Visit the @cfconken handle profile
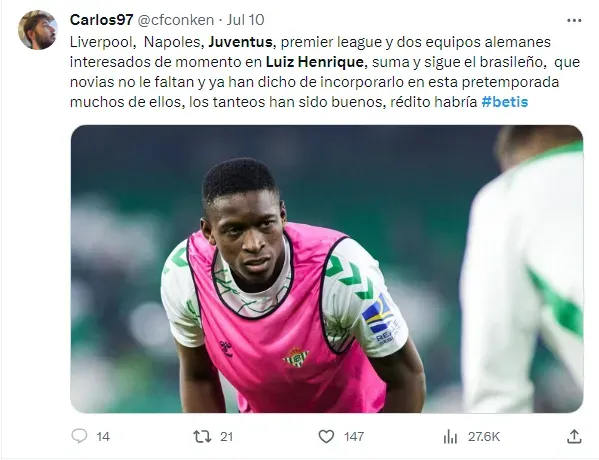Image resolution: width=599 pixels, height=460 pixels. click(x=175, y=20)
